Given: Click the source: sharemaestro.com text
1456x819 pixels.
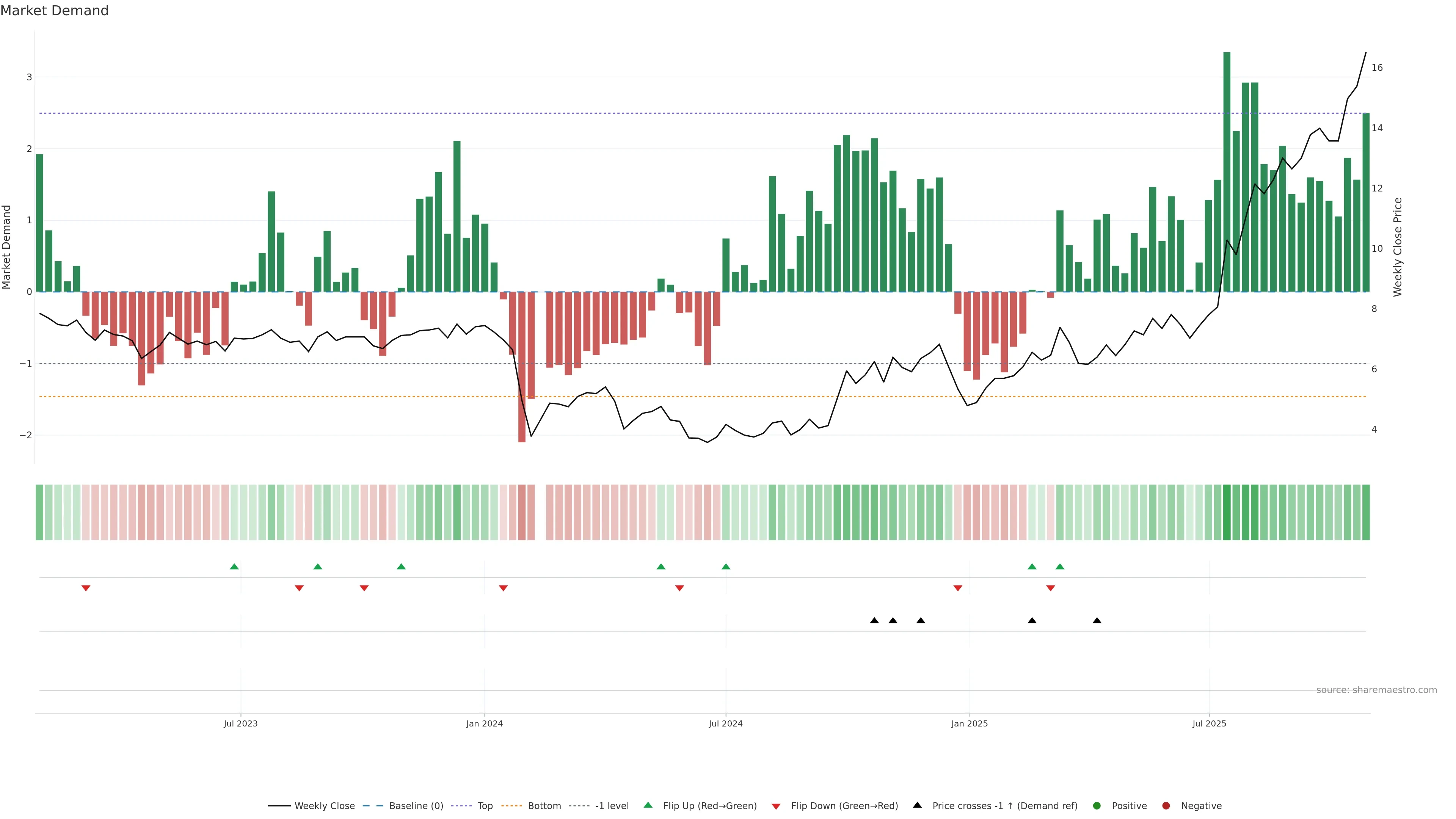Looking at the screenshot, I should coord(1376,690).
